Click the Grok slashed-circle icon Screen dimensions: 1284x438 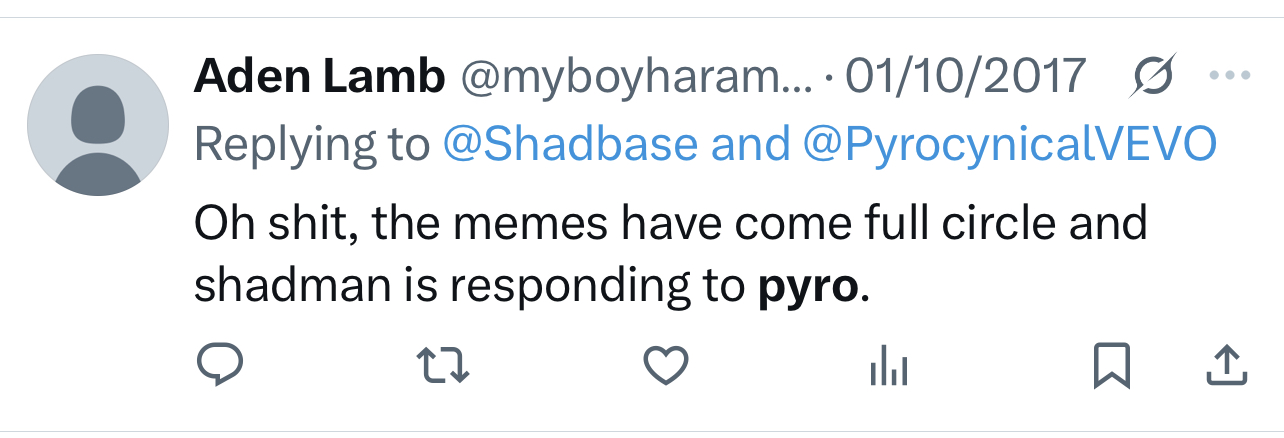point(1156,77)
